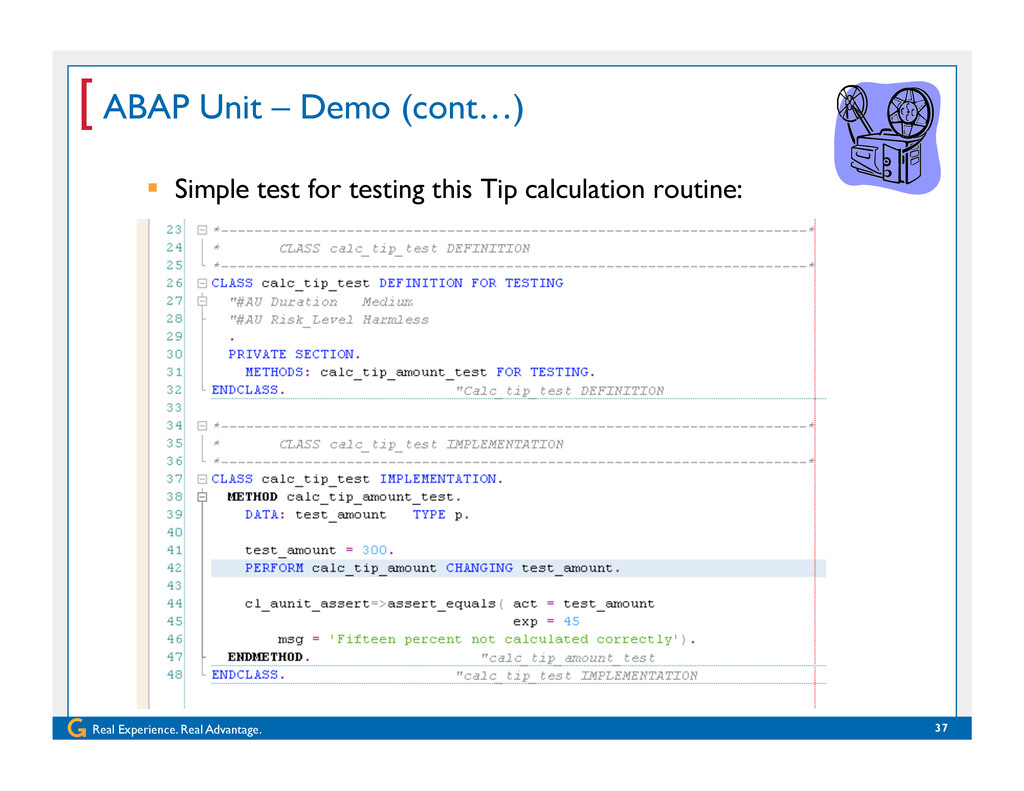1024x791 pixels.
Task: Collapse METHOD calc_tip_amount_test fold at line 38
Action: 202,497
